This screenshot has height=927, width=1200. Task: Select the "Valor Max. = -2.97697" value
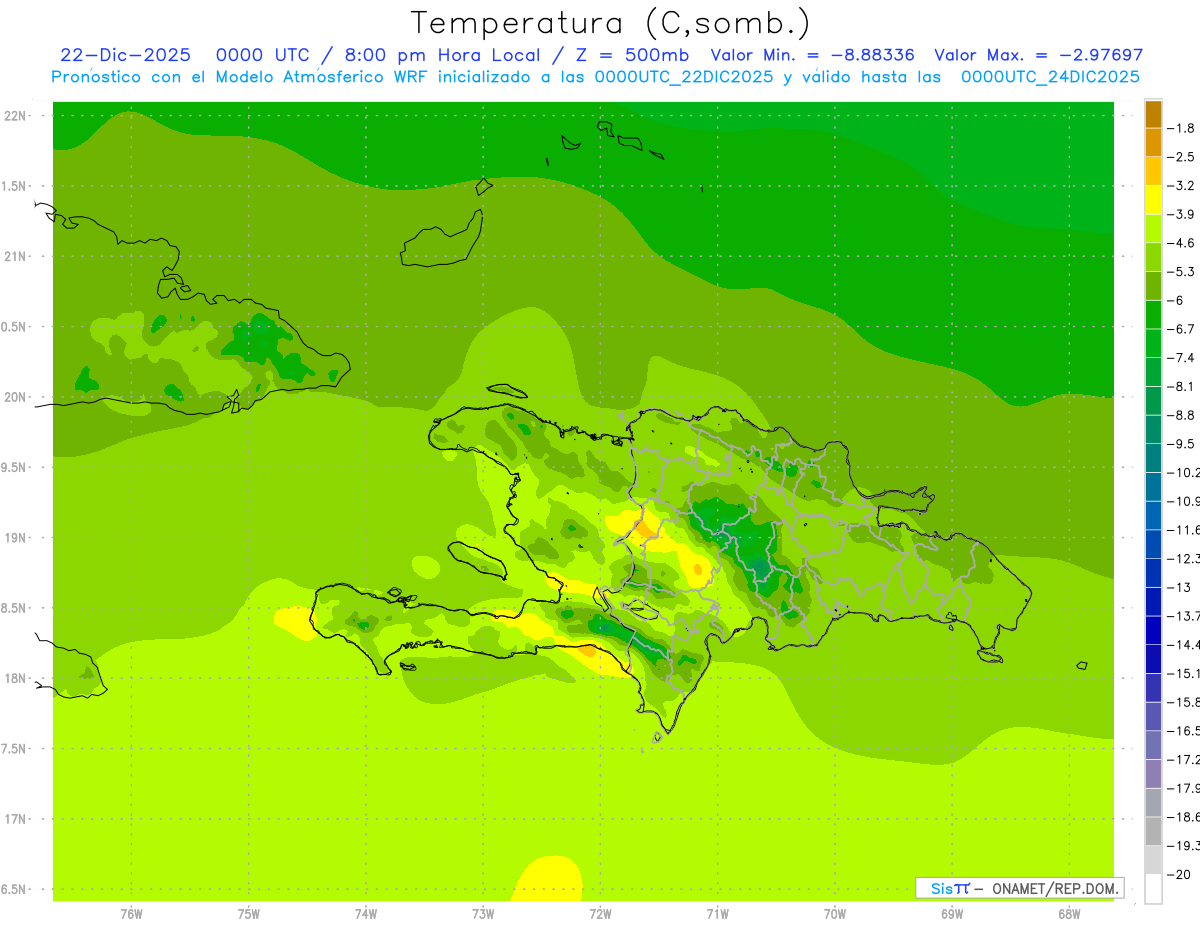(x=1037, y=55)
